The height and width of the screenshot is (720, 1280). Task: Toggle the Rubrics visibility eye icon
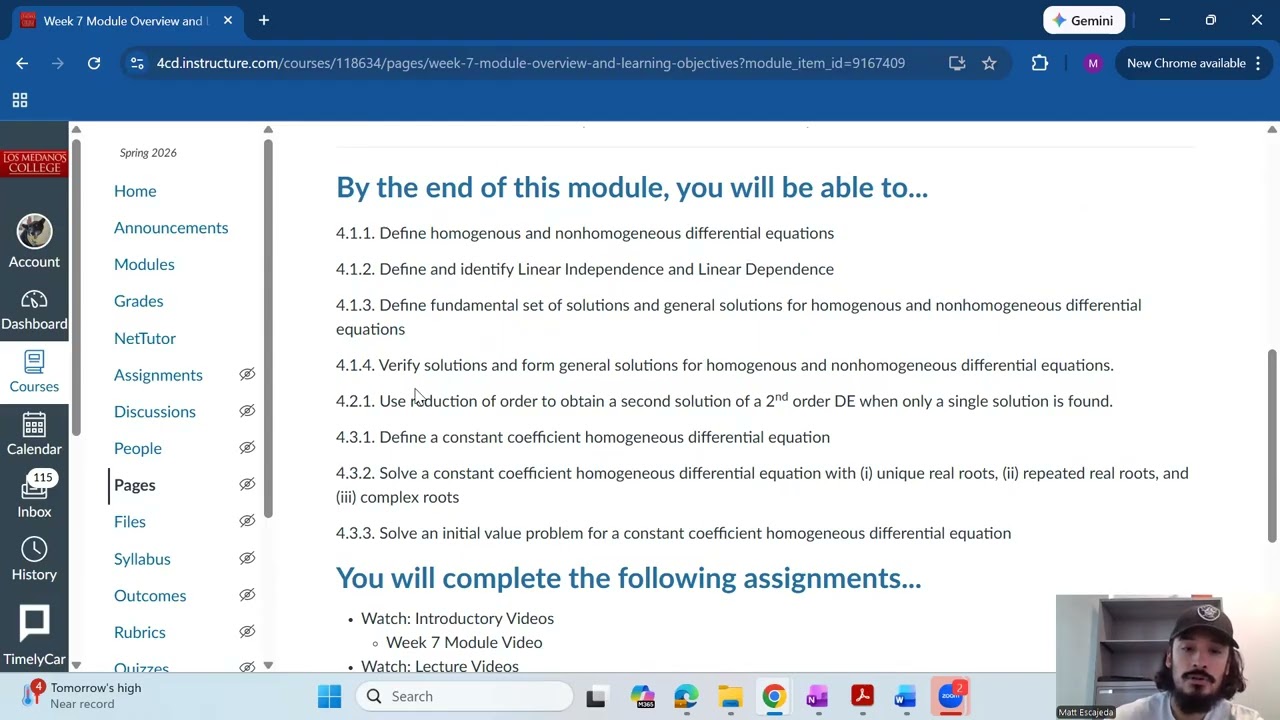247,631
